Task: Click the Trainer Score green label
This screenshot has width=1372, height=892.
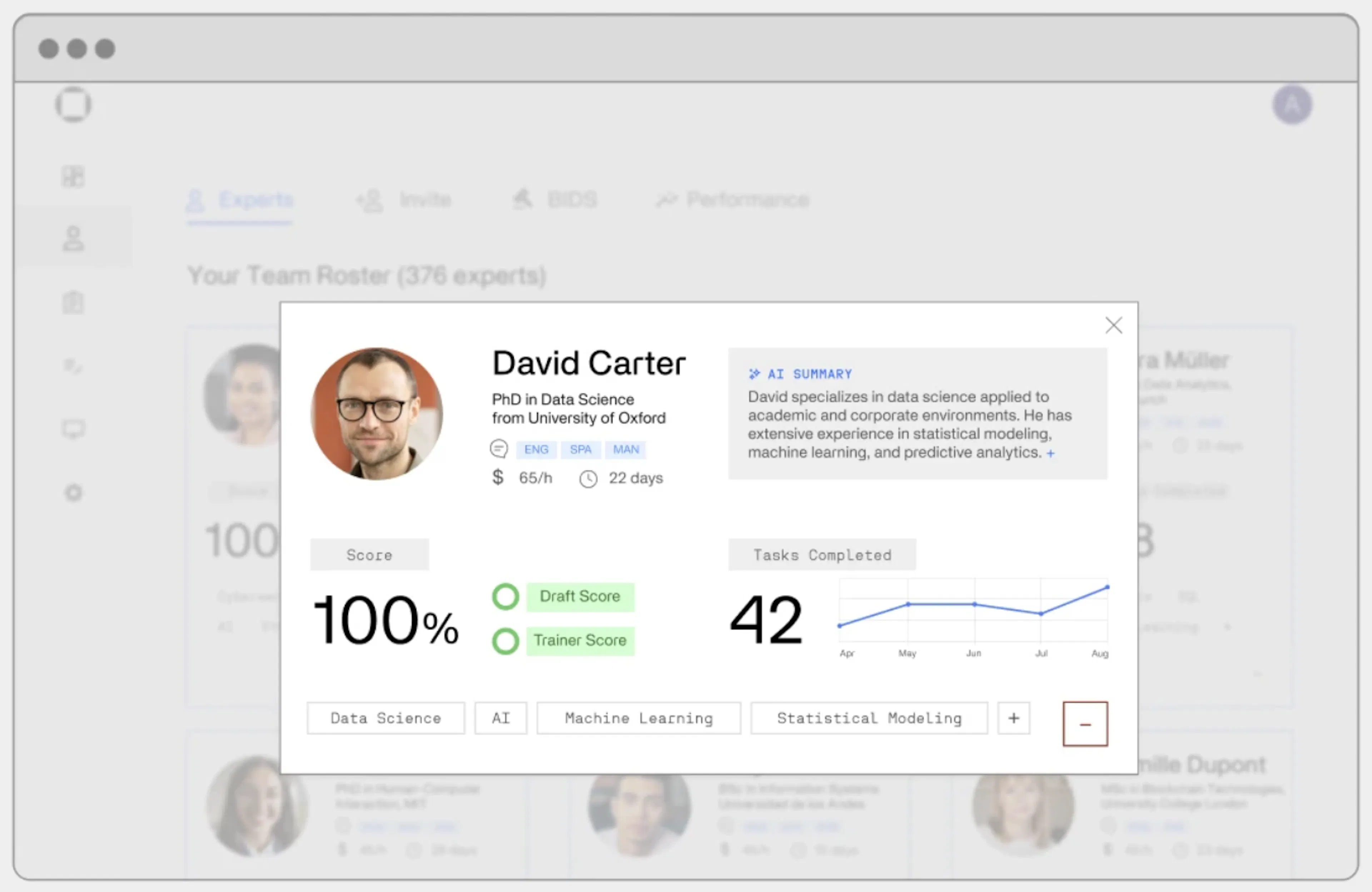Action: coord(580,641)
